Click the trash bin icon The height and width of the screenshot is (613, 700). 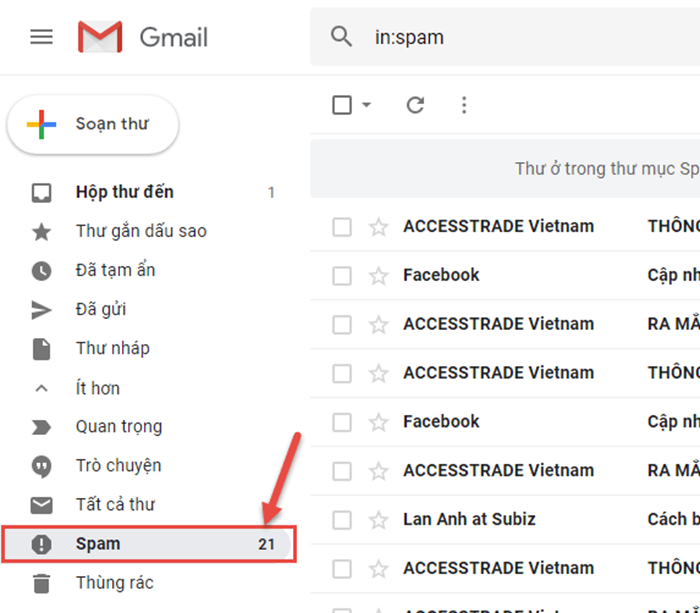coord(41,584)
